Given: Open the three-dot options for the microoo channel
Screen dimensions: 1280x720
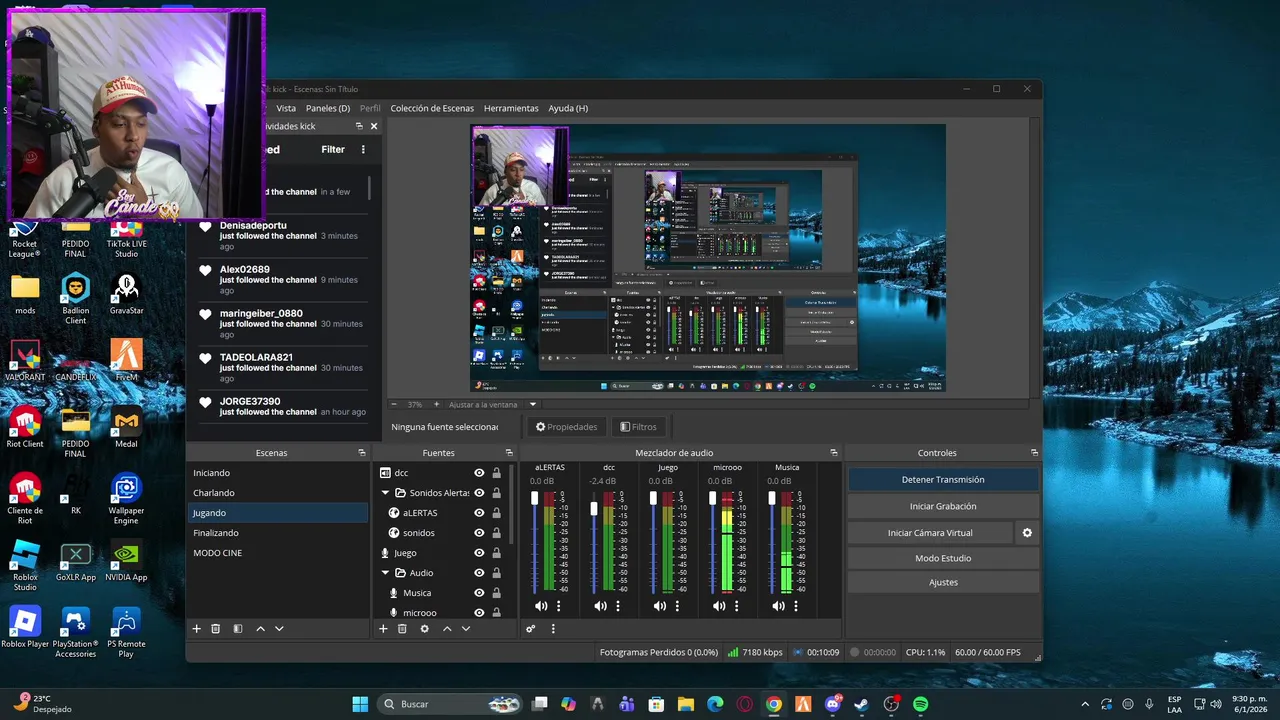Looking at the screenshot, I should pos(737,606).
